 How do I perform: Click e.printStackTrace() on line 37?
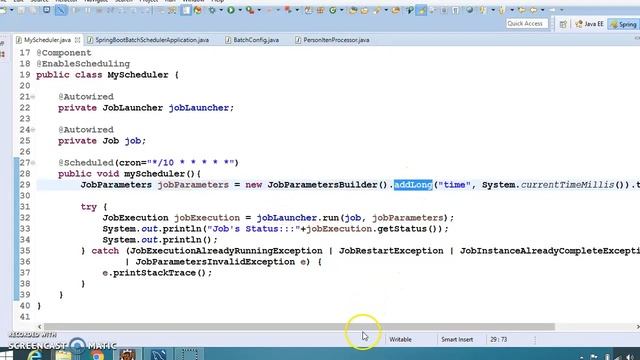[157, 273]
